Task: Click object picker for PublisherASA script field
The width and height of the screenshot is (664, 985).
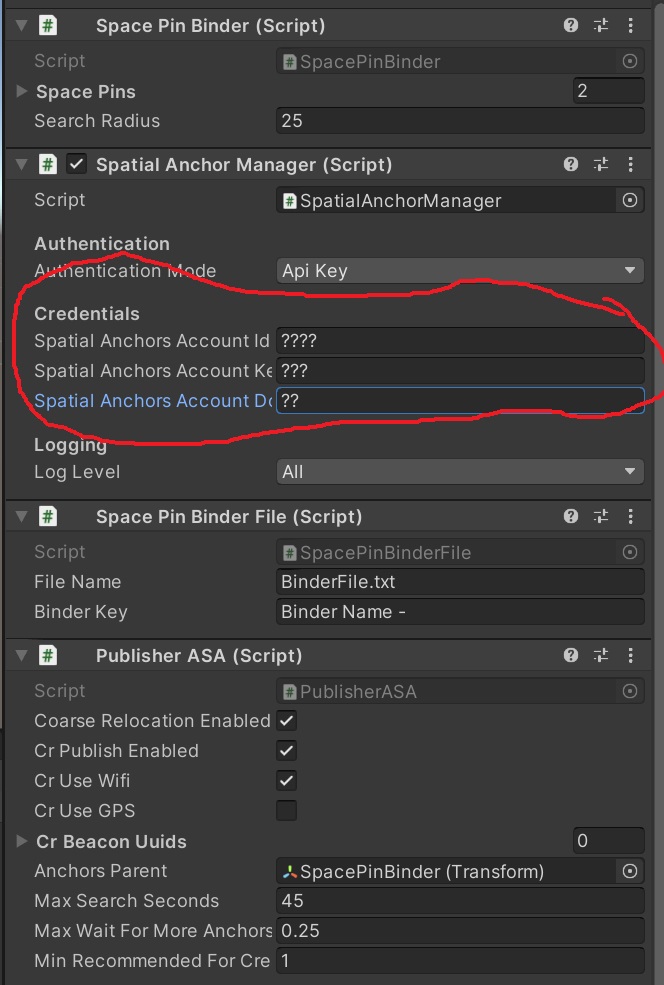Action: (629, 691)
